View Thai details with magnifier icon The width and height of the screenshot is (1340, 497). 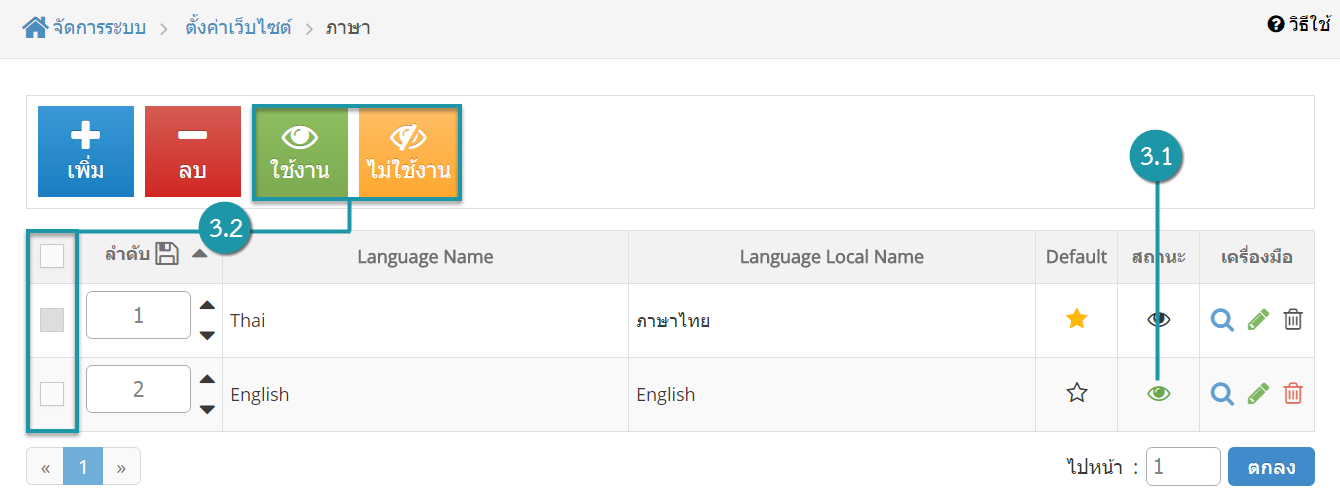point(1222,320)
